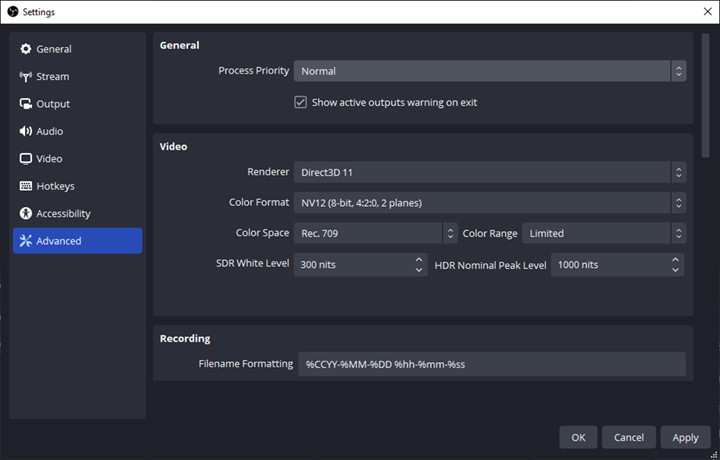
Task: Click the Stream antenna icon
Action: [x=26, y=77]
